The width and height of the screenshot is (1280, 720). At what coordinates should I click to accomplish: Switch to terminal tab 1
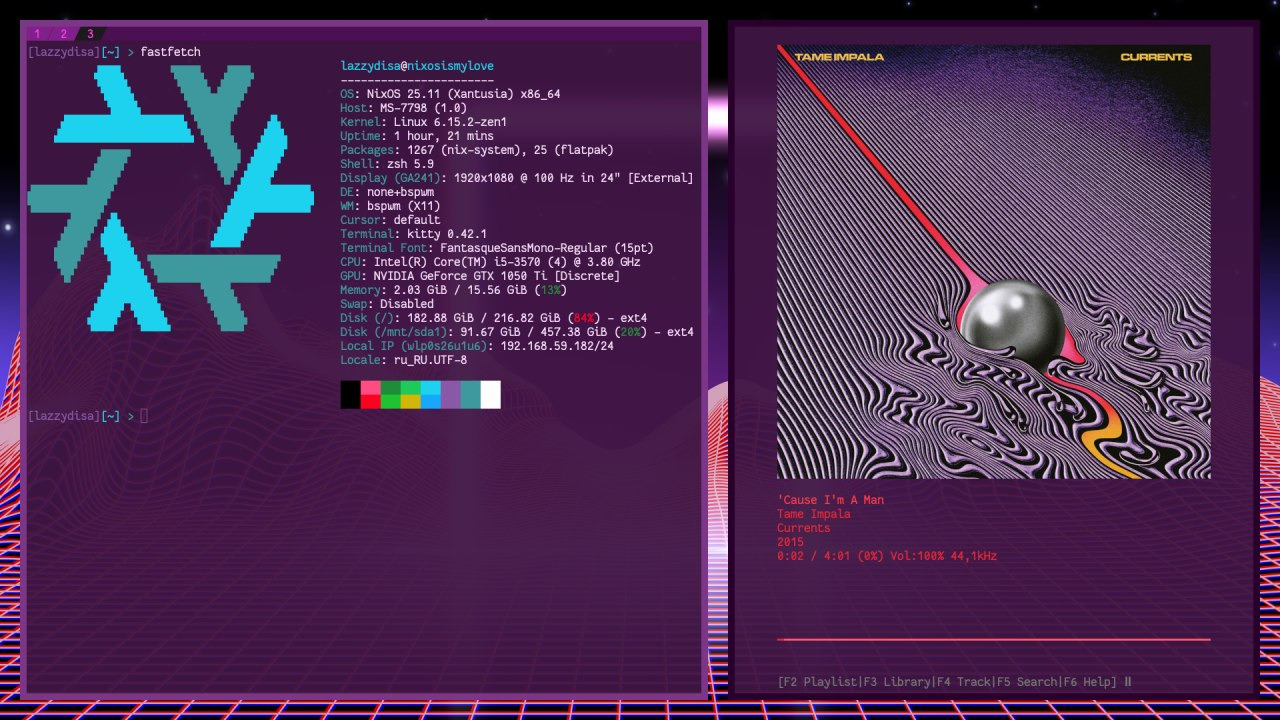[38, 34]
